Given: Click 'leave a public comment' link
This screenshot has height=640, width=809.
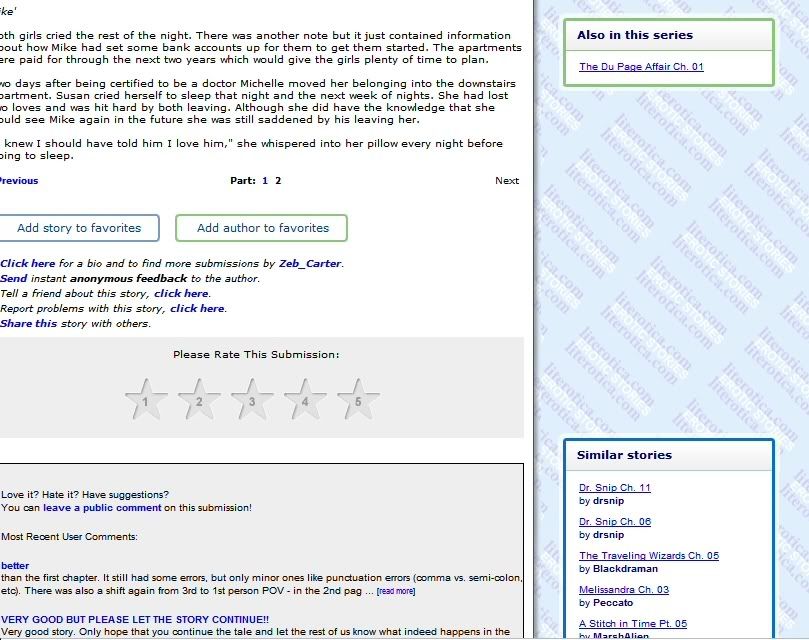Looking at the screenshot, I should [x=102, y=508].
